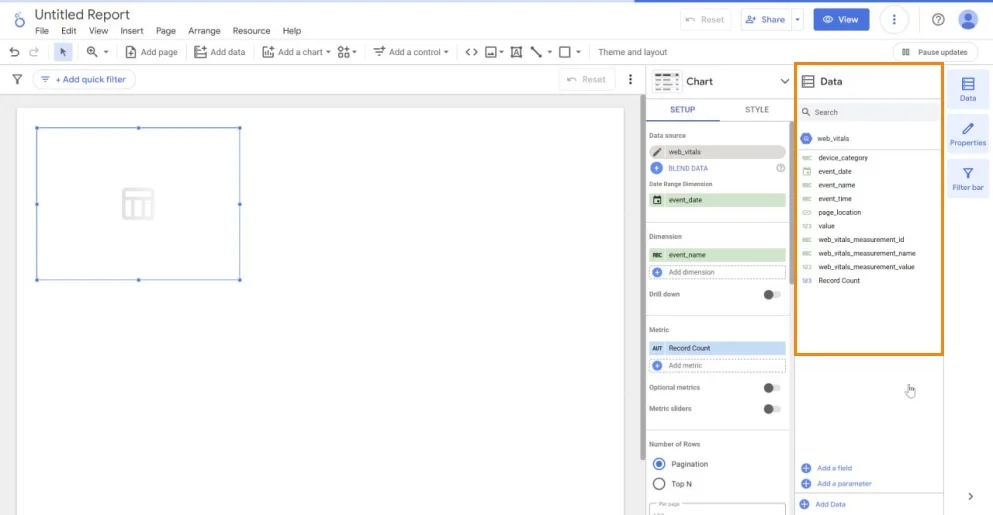Select the rectangle shape tool
The width and height of the screenshot is (993, 515).
pyautogui.click(x=565, y=52)
